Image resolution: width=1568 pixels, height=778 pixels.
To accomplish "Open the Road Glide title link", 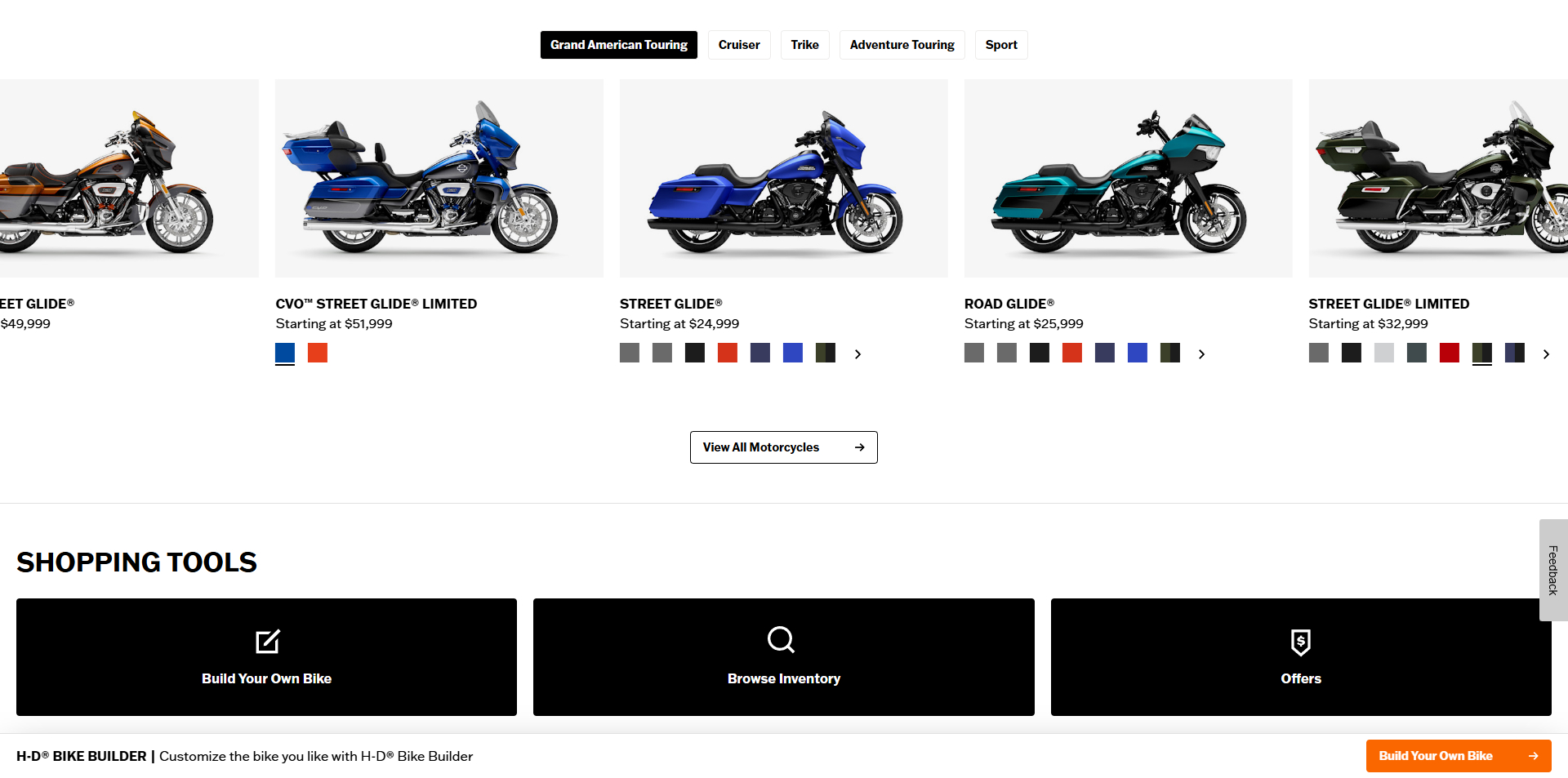I will (x=1009, y=304).
